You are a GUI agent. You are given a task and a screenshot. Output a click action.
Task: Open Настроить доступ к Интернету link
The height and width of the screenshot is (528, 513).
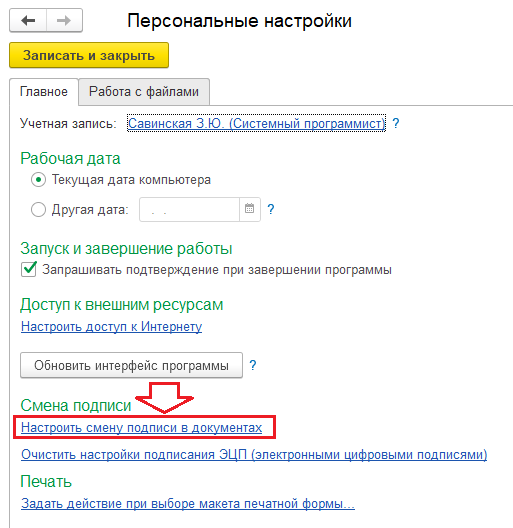[111, 326]
